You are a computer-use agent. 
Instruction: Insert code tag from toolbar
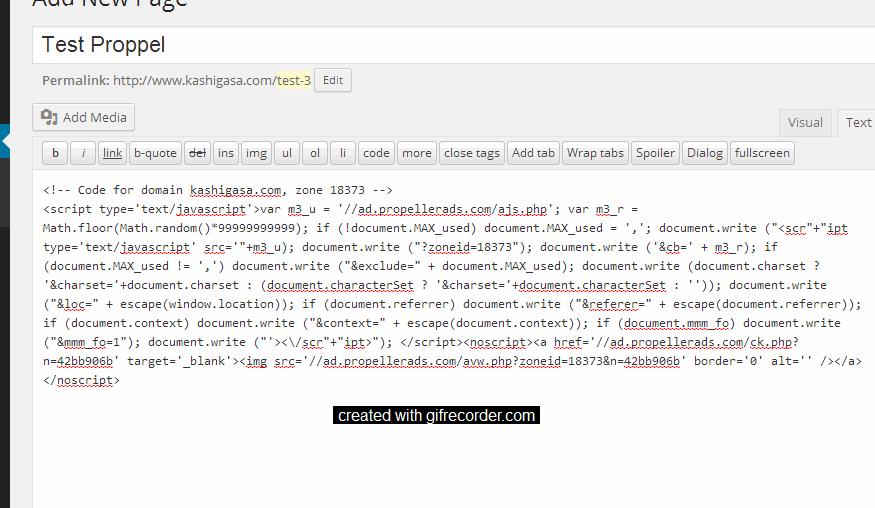pyautogui.click(x=376, y=153)
